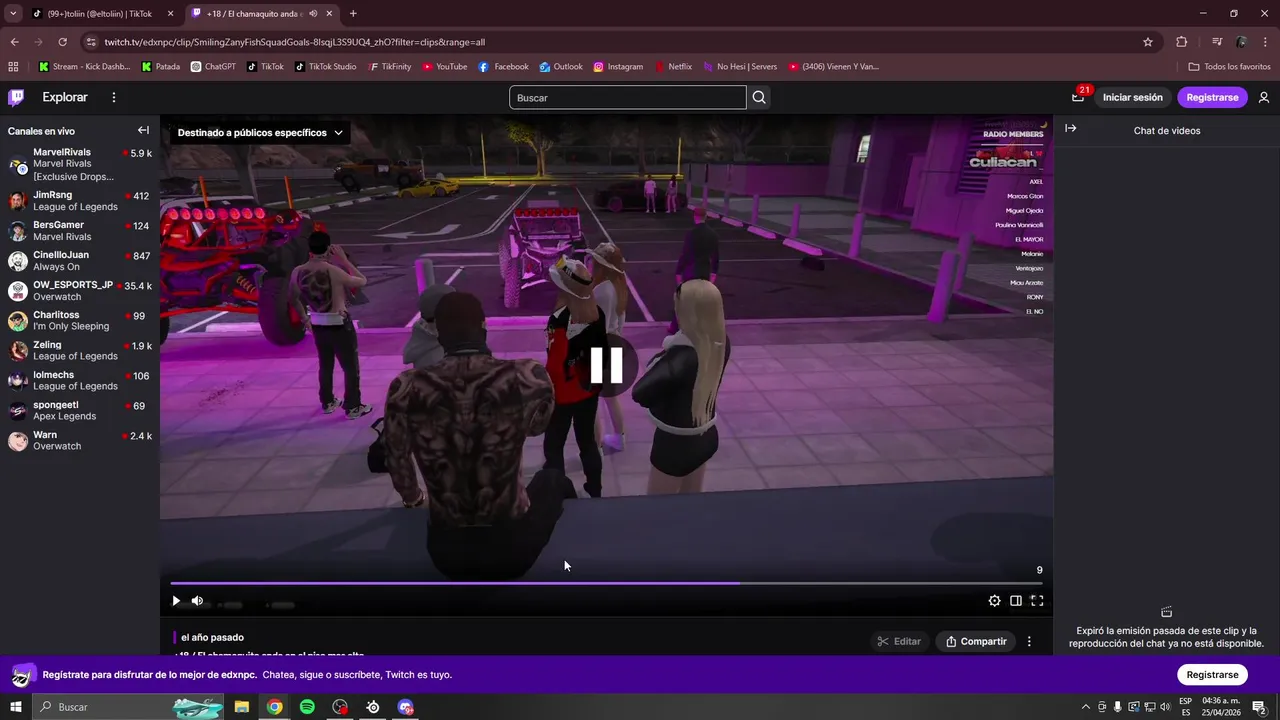Open the Facebook bookmark
Viewport: 1280px width, 720px height.
[x=503, y=67]
